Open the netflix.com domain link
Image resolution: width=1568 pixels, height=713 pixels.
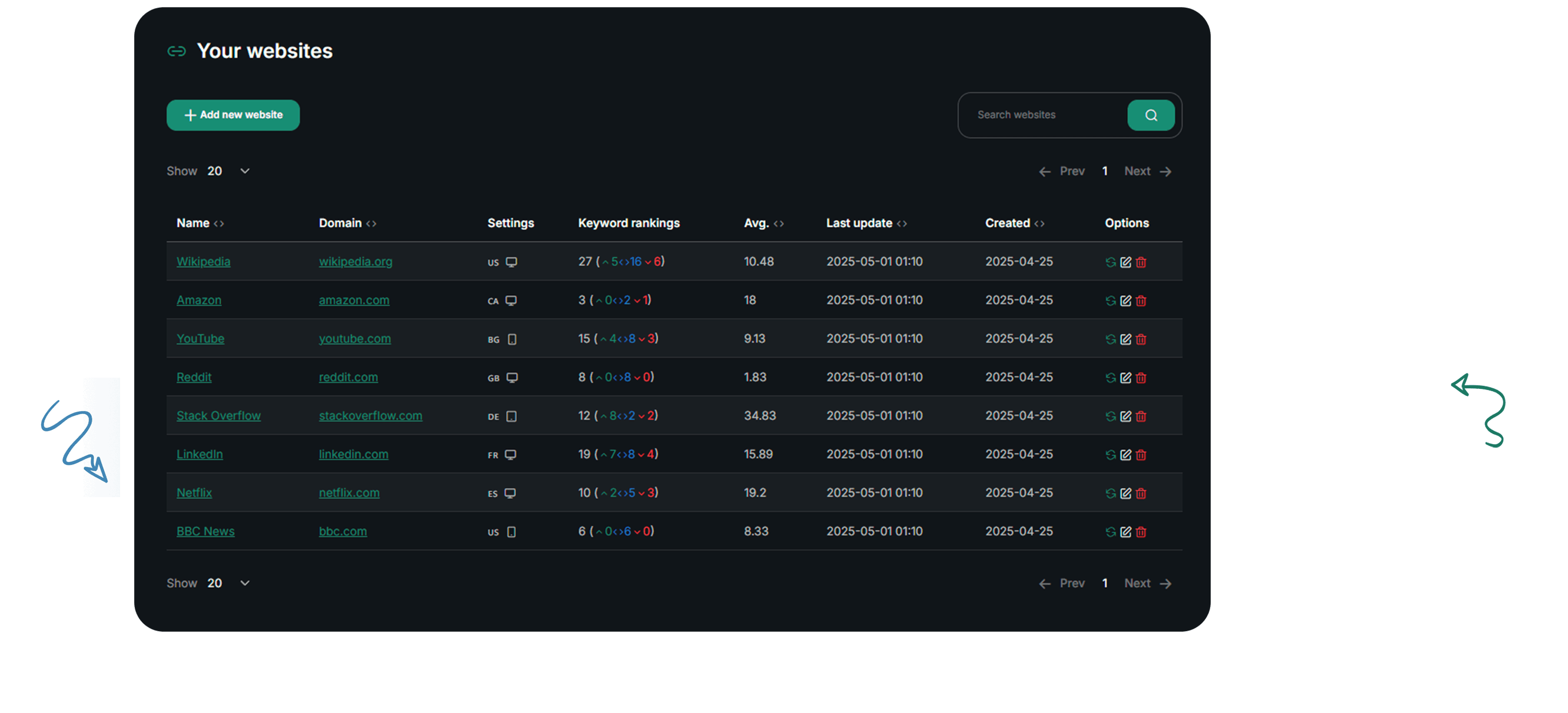pos(350,493)
